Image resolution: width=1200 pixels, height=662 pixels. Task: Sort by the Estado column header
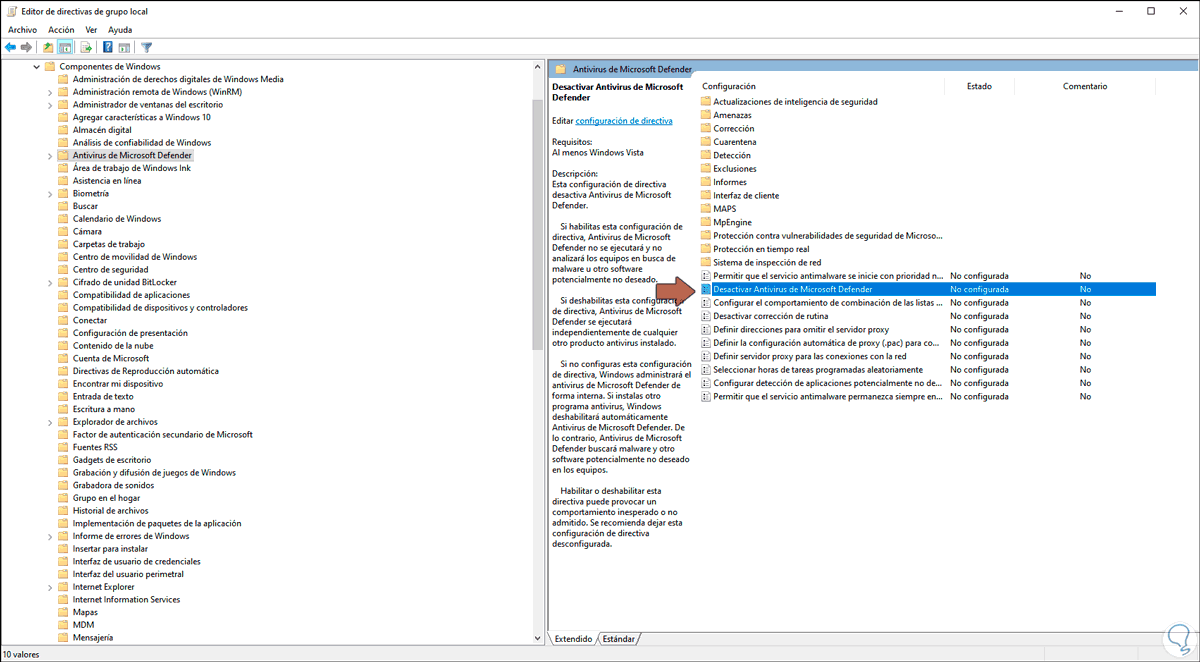[x=979, y=86]
